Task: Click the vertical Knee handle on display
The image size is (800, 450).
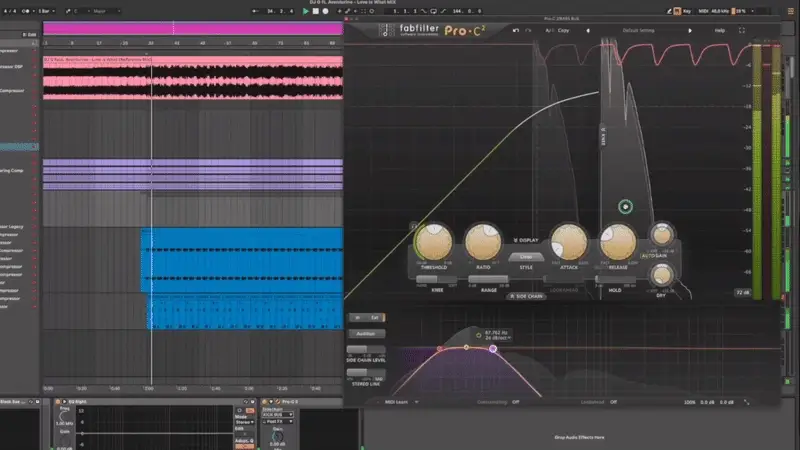Action: 603,136
